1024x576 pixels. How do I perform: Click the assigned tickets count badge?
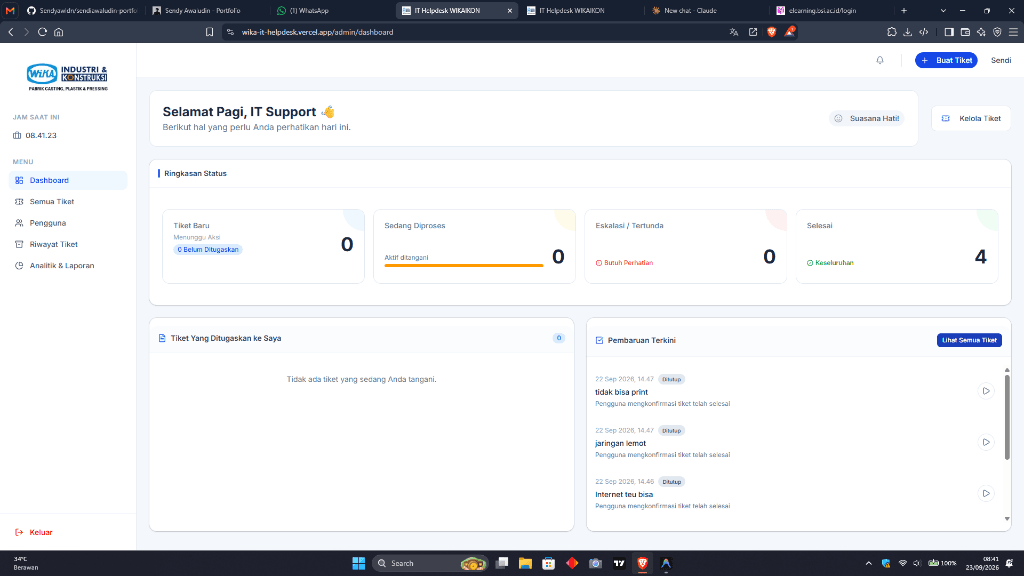click(558, 338)
